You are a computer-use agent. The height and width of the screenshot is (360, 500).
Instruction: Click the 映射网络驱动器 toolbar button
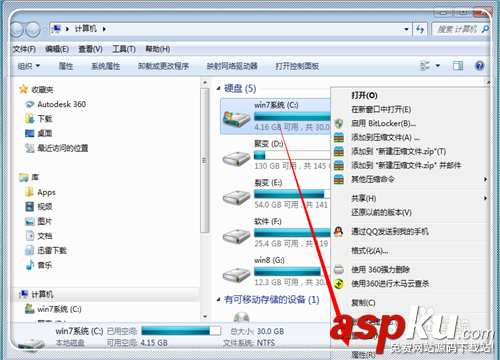point(232,66)
